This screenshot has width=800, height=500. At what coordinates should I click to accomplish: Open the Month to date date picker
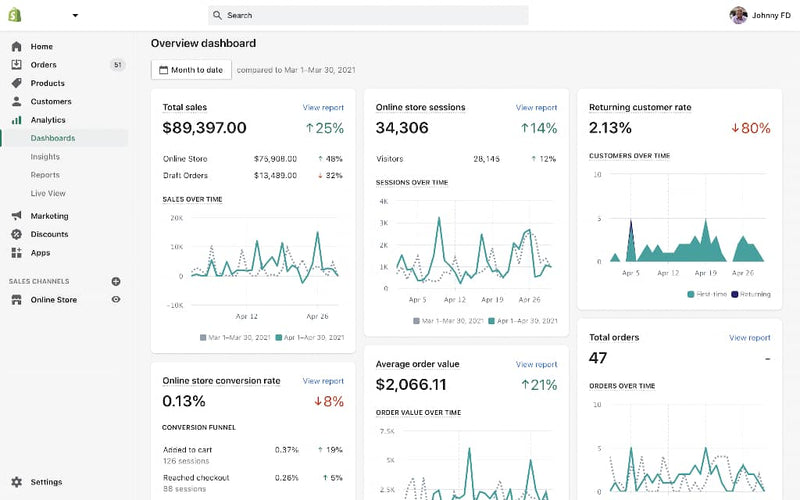[191, 70]
